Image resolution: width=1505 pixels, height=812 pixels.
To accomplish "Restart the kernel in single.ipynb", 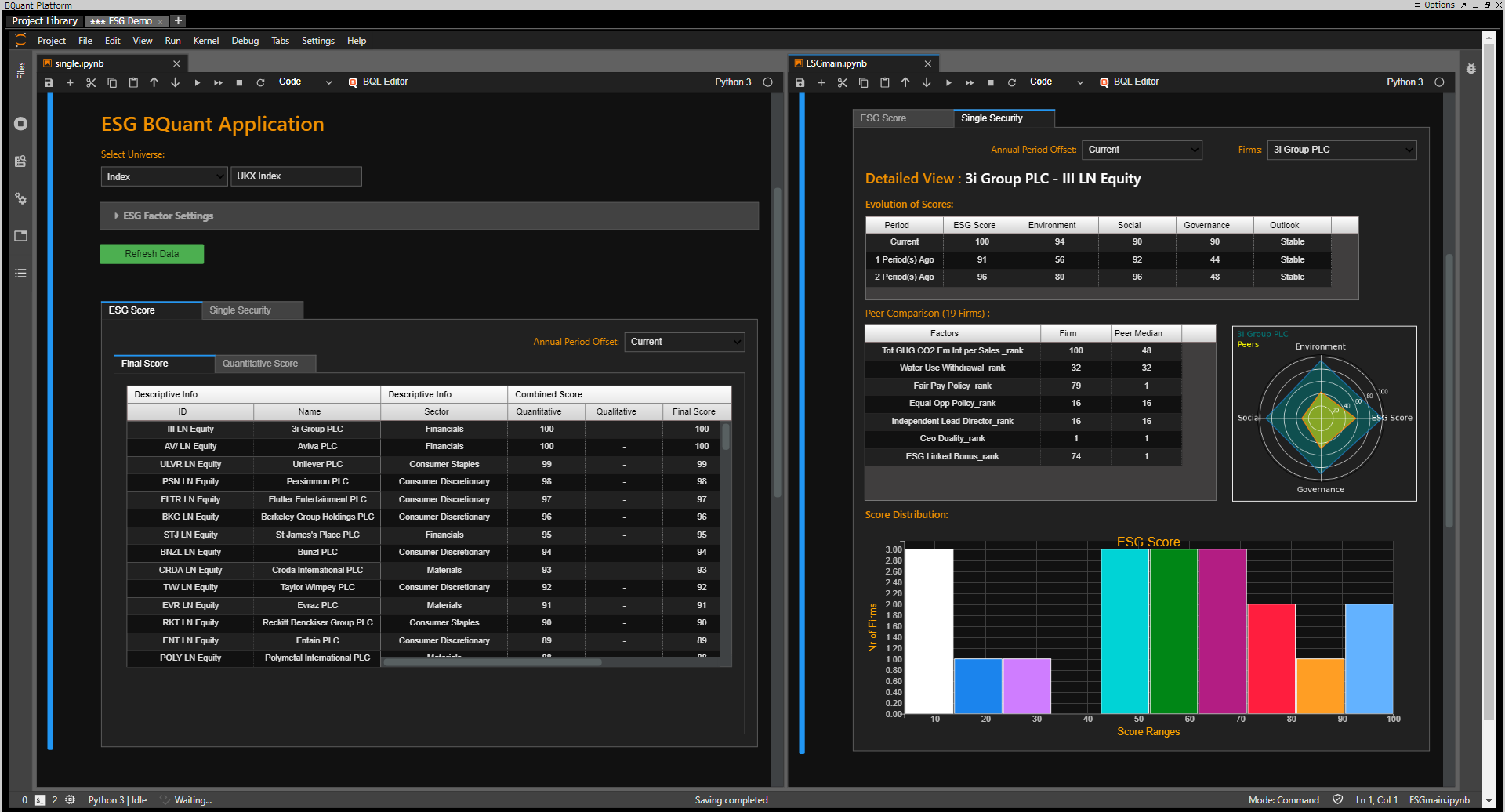I will tap(260, 82).
